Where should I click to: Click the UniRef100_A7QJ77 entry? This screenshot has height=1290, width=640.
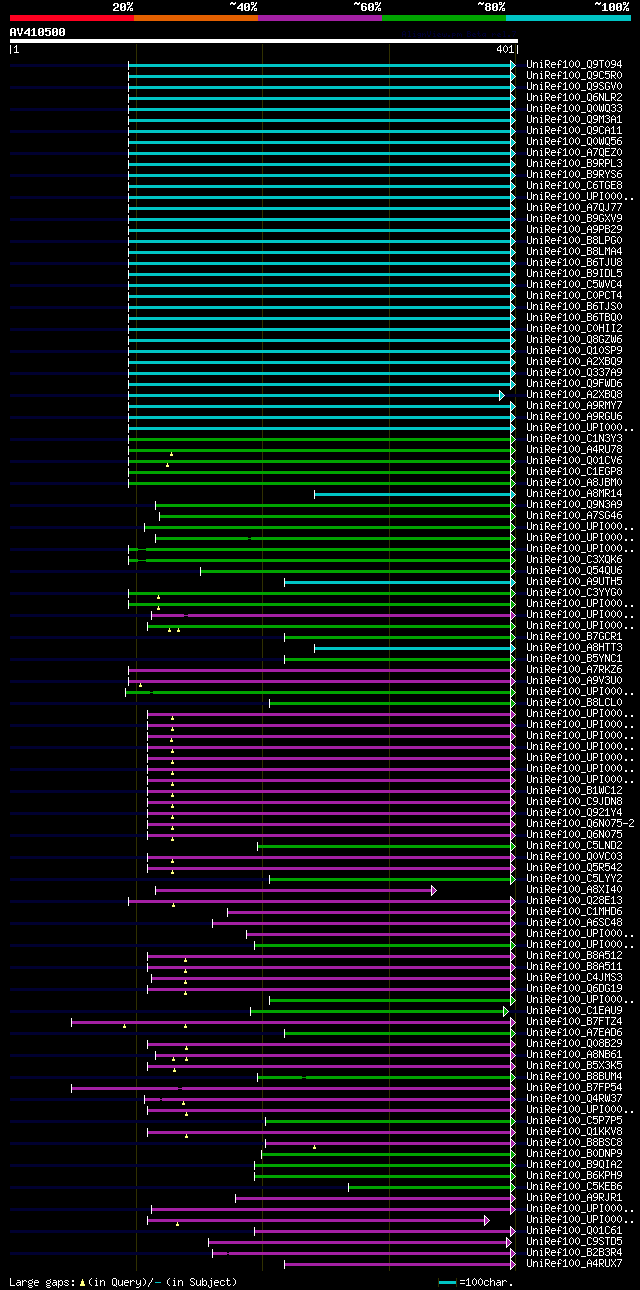click(574, 208)
